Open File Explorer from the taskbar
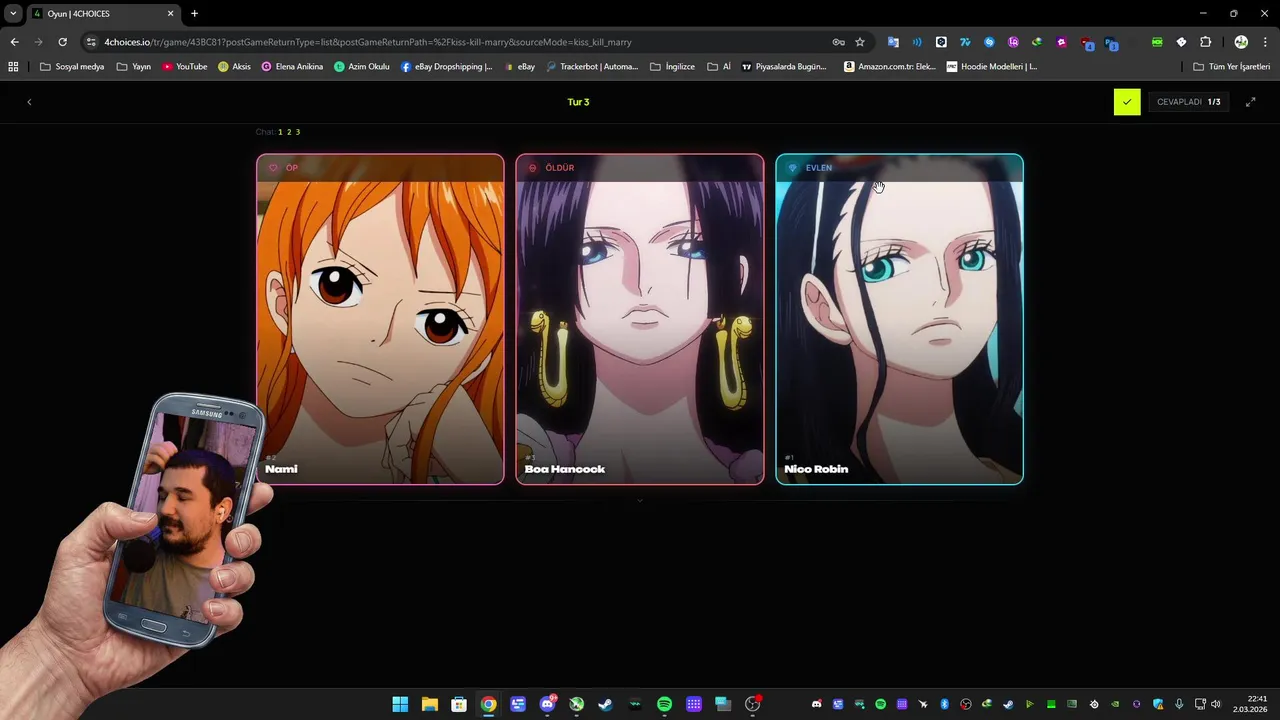The width and height of the screenshot is (1280, 720). coord(429,704)
